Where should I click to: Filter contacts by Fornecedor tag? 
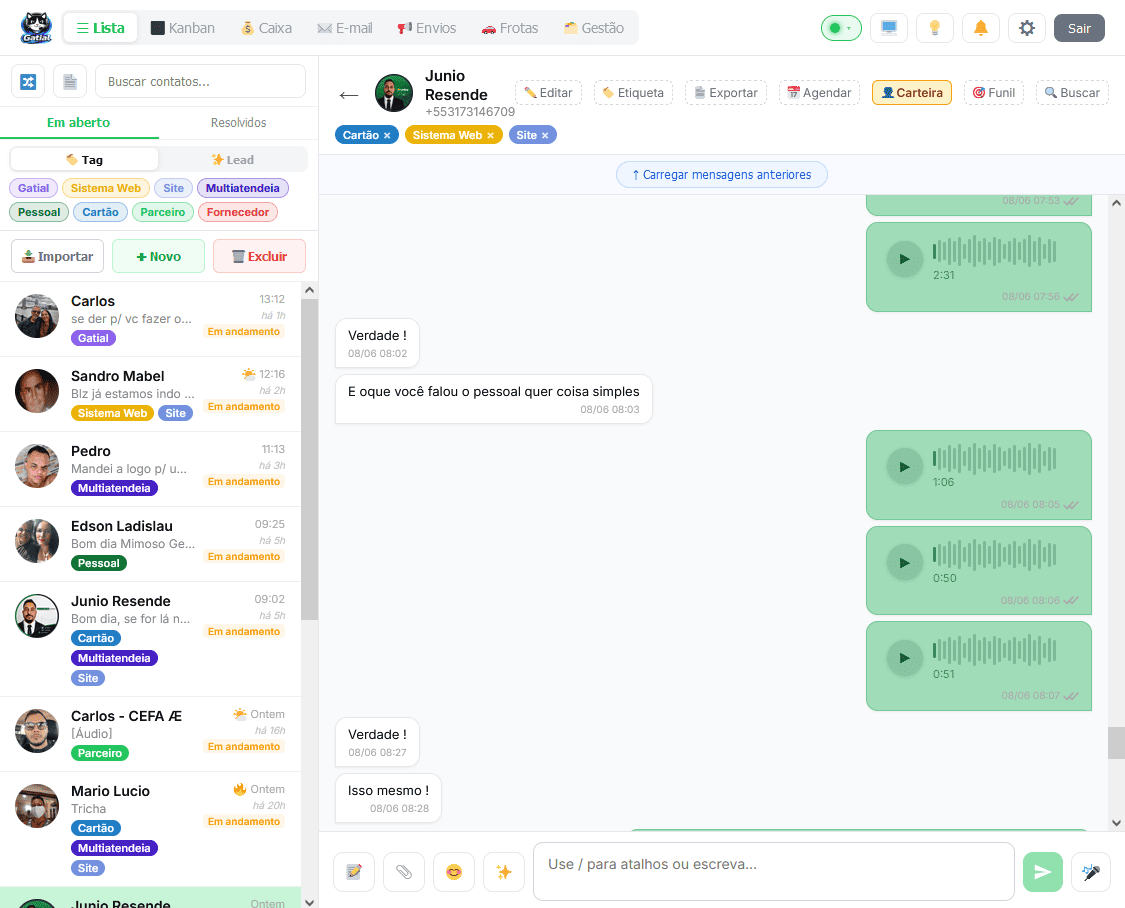click(x=237, y=212)
